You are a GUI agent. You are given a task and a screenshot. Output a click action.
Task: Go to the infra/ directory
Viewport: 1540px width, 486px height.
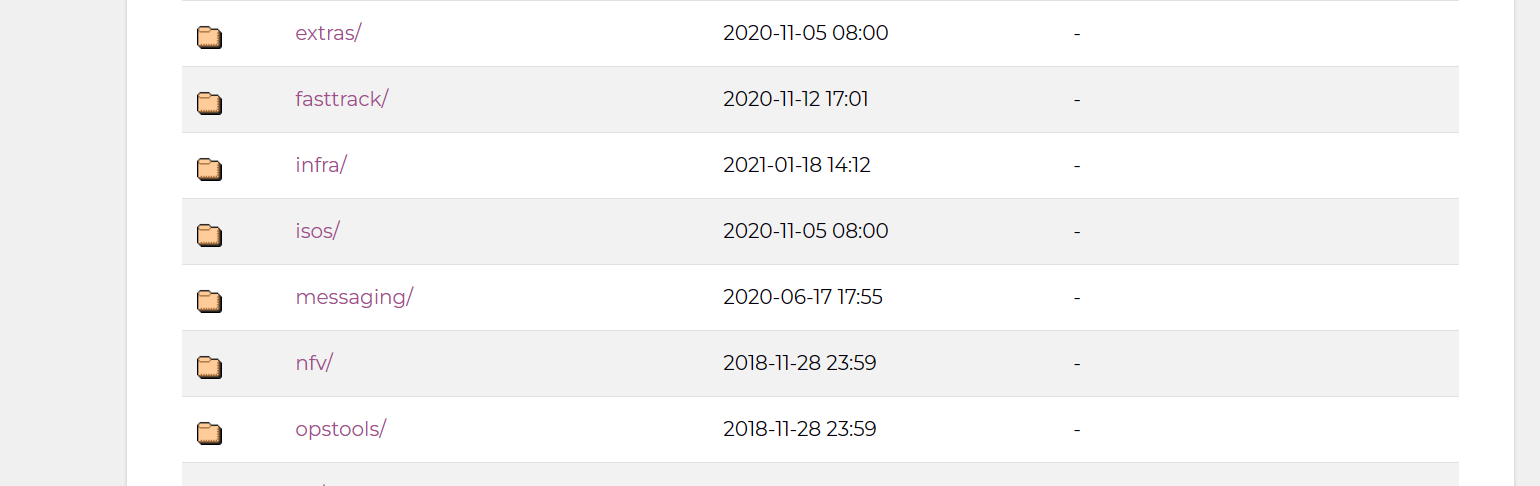click(321, 165)
